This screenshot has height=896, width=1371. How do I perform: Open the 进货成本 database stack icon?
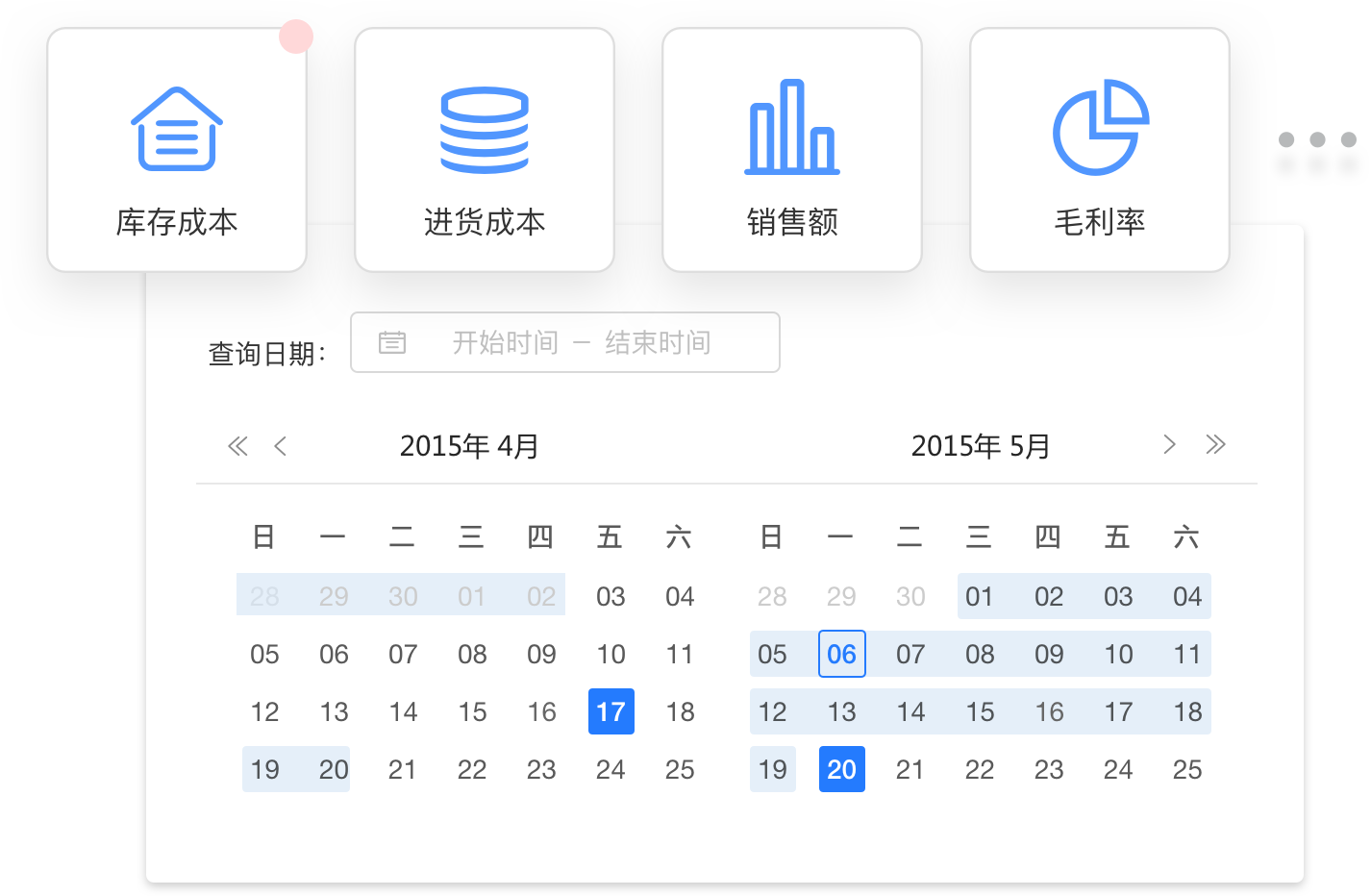(x=485, y=130)
